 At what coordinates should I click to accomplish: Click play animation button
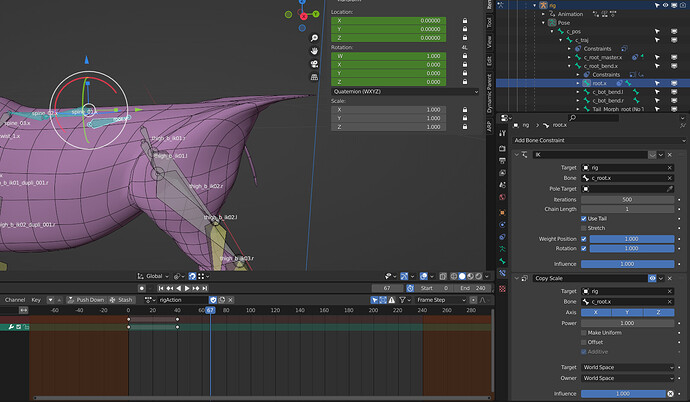tap(187, 288)
